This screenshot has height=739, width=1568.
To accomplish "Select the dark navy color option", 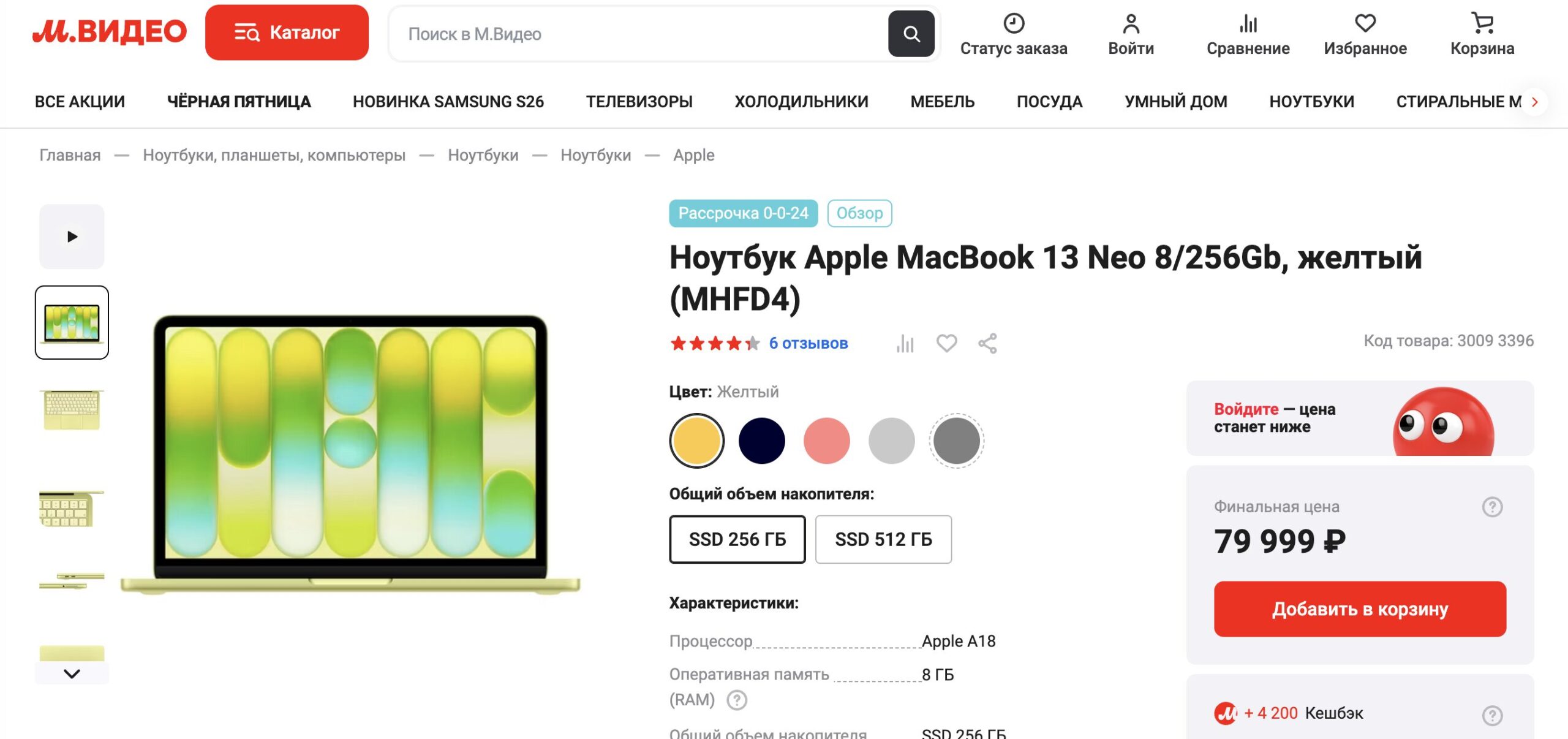I will click(761, 441).
